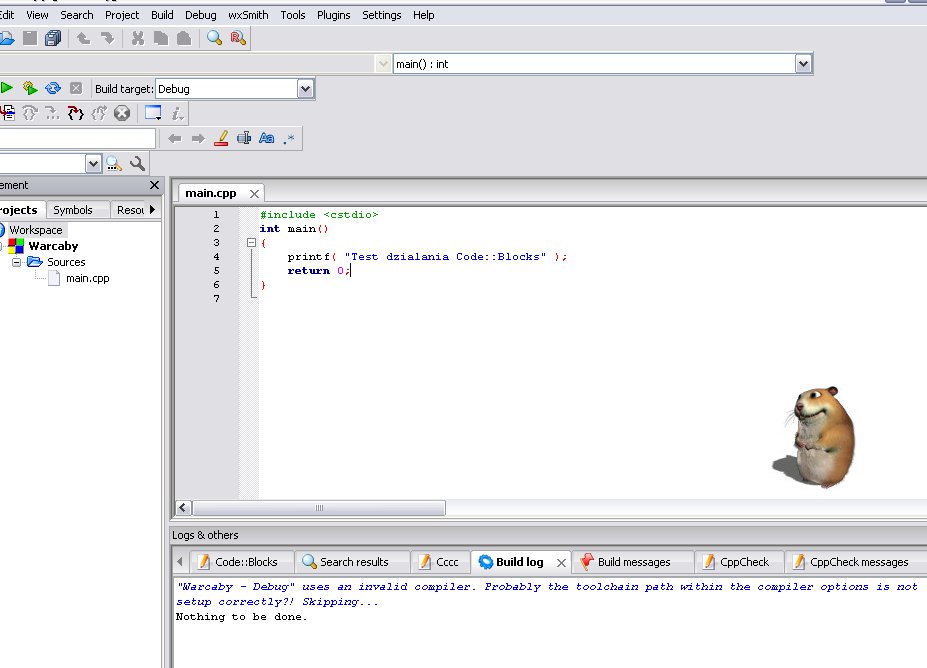The image size is (927, 668).
Task: Open search options with the wrench icon
Action: (137, 164)
